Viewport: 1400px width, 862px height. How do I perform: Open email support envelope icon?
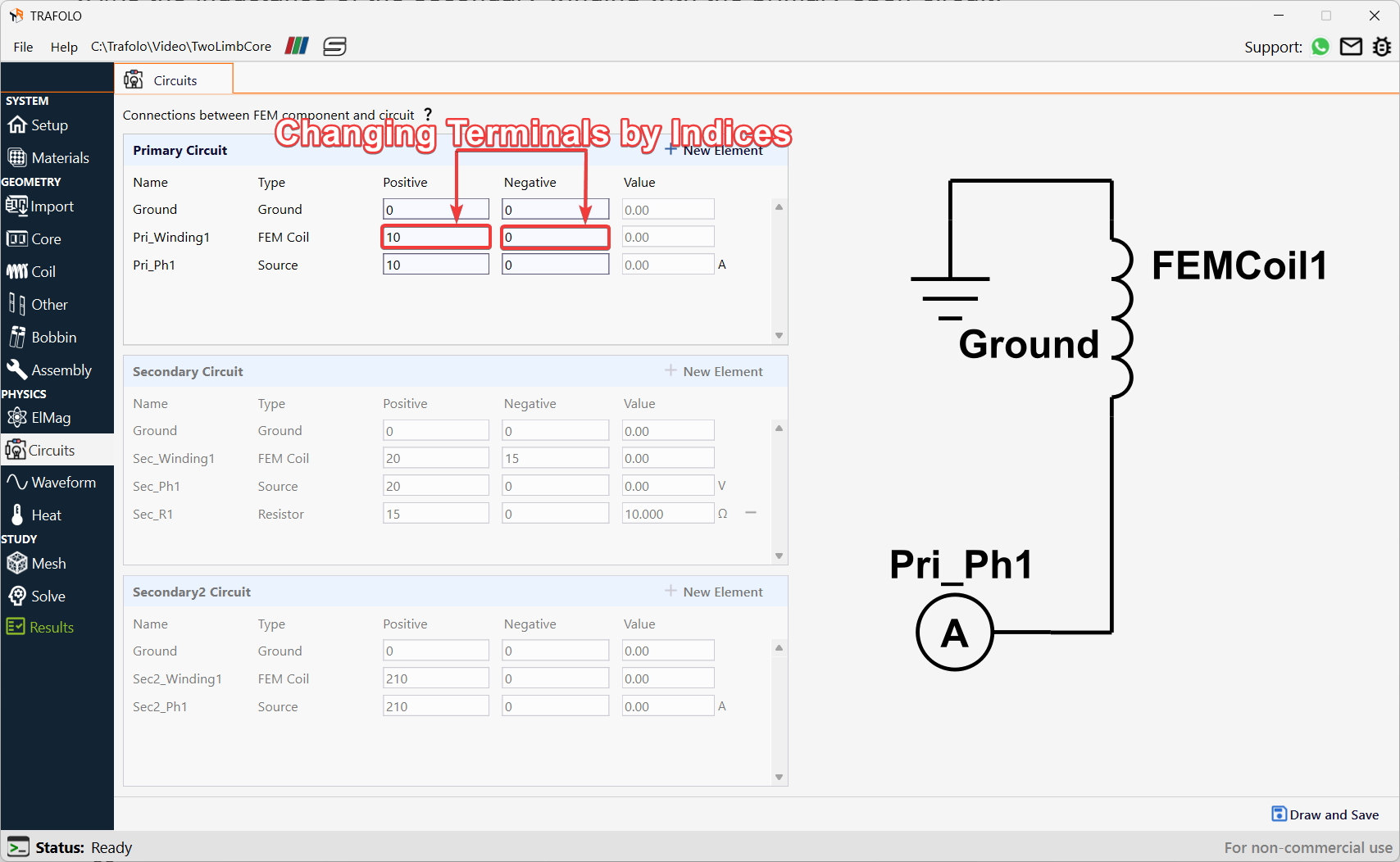[1351, 47]
